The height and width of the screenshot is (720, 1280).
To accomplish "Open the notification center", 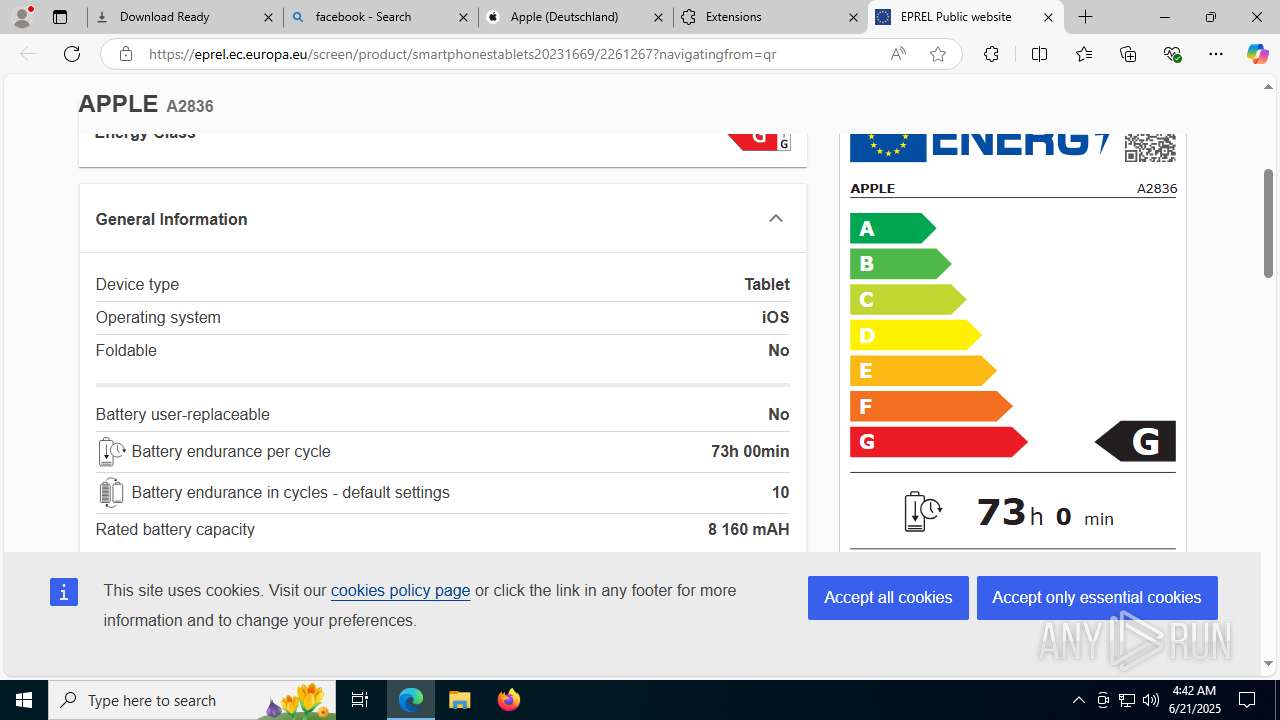I will 1247,700.
